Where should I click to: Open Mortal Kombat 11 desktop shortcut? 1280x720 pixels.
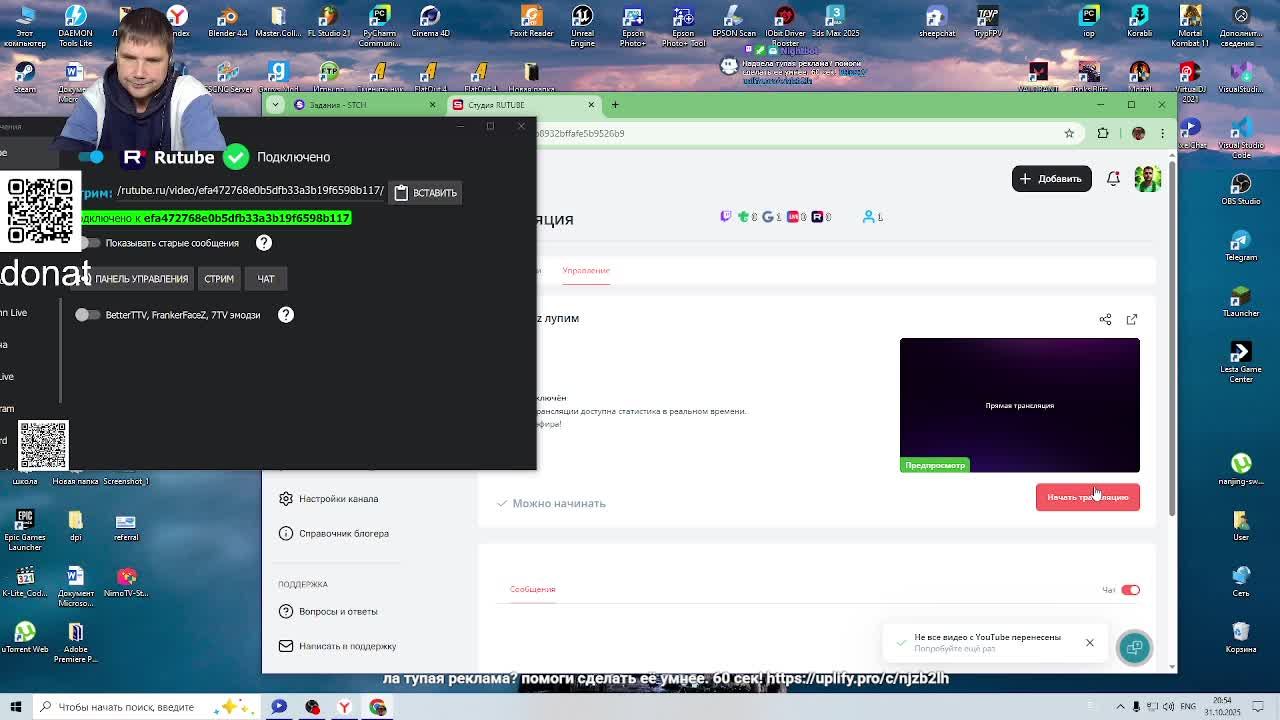click(1190, 26)
